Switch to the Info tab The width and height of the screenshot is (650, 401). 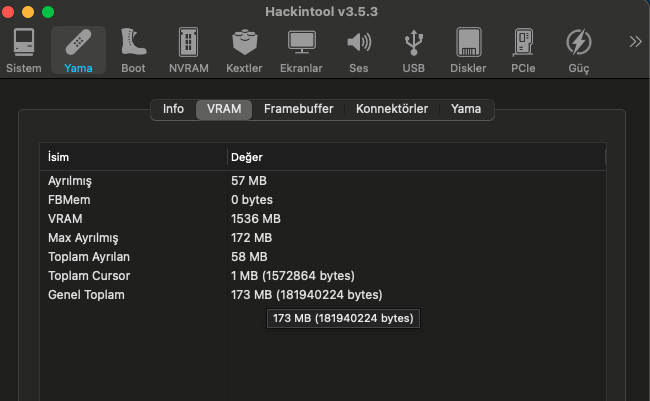point(173,109)
